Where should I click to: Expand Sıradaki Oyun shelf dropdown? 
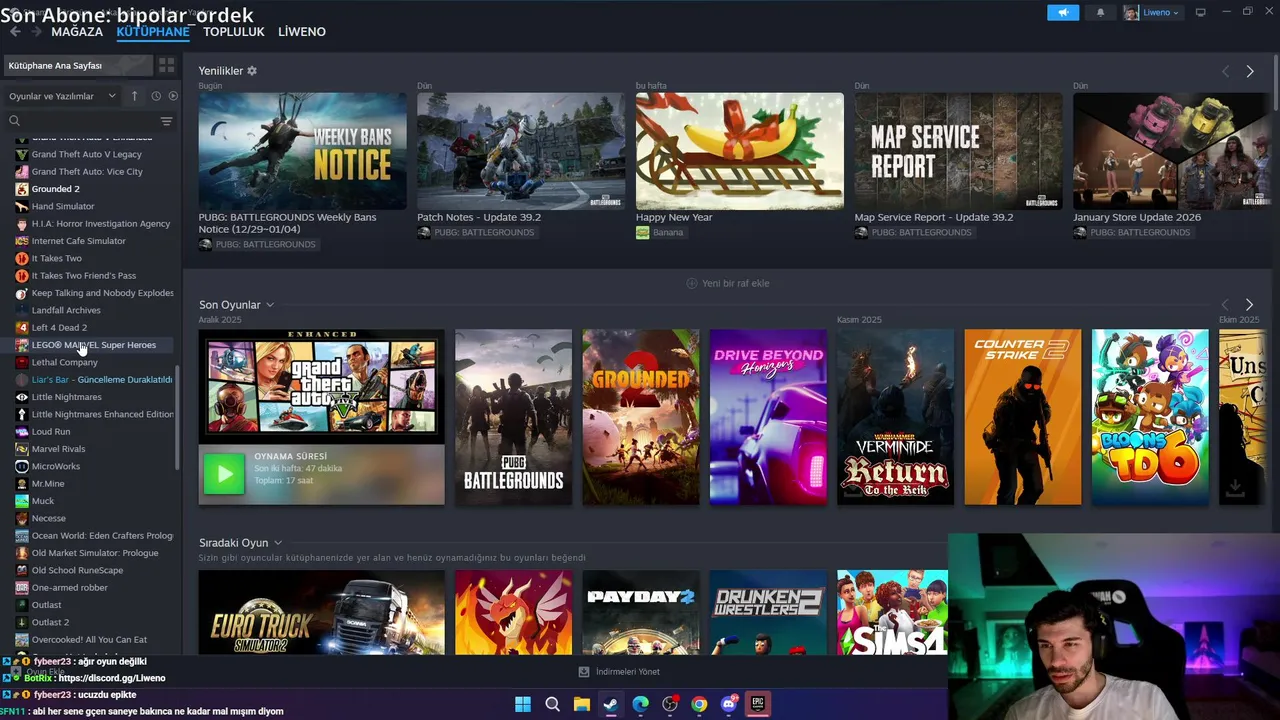[x=277, y=543]
